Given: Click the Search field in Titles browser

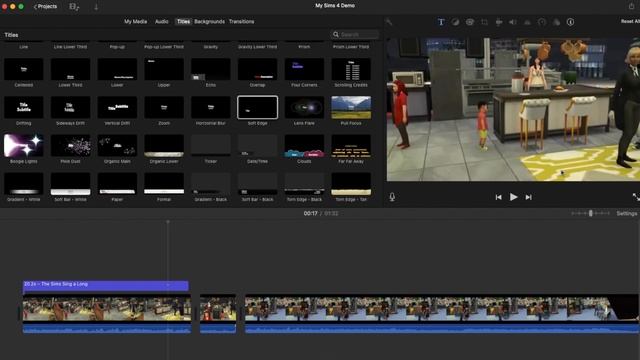Looking at the screenshot, I should 354,35.
